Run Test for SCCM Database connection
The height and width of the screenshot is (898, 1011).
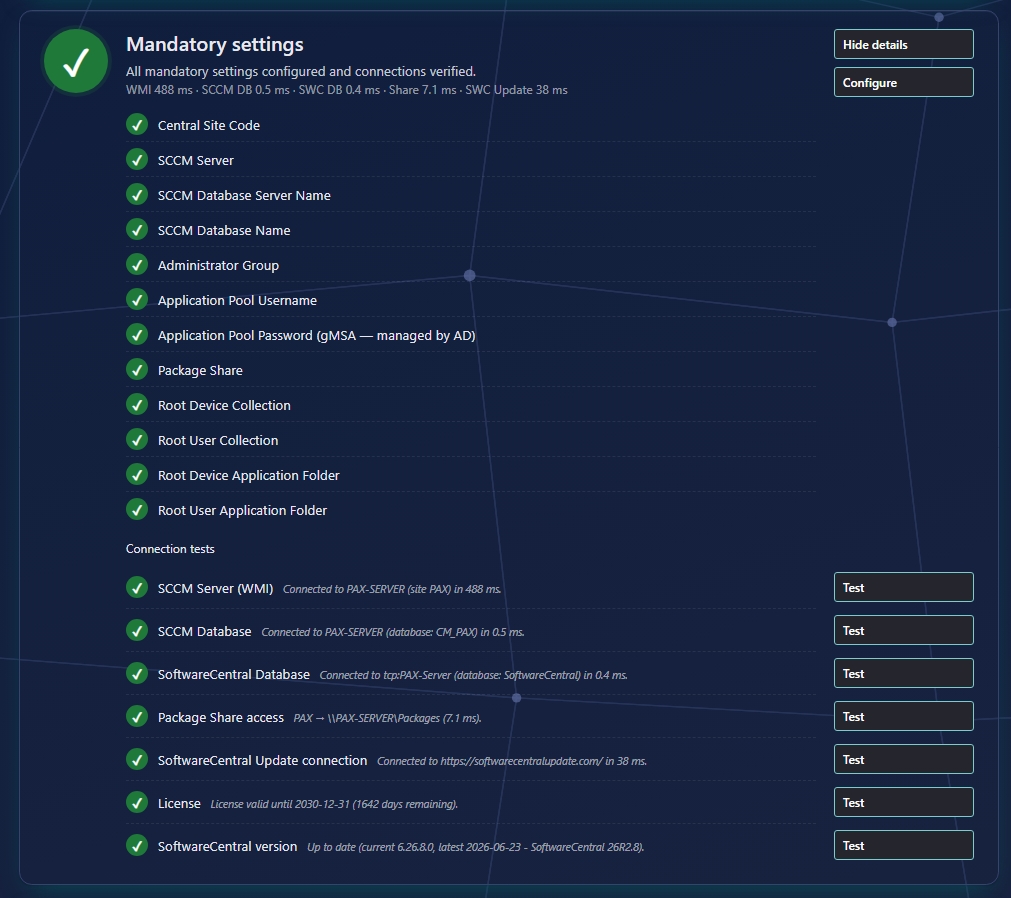[x=903, y=630]
